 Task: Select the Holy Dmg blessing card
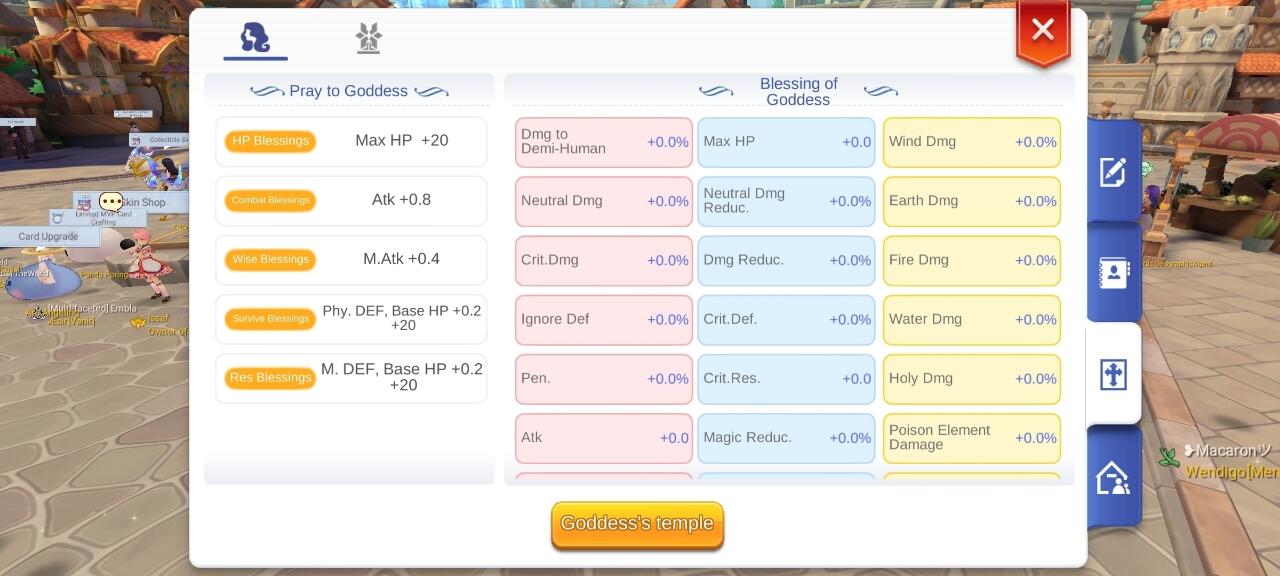tap(972, 379)
